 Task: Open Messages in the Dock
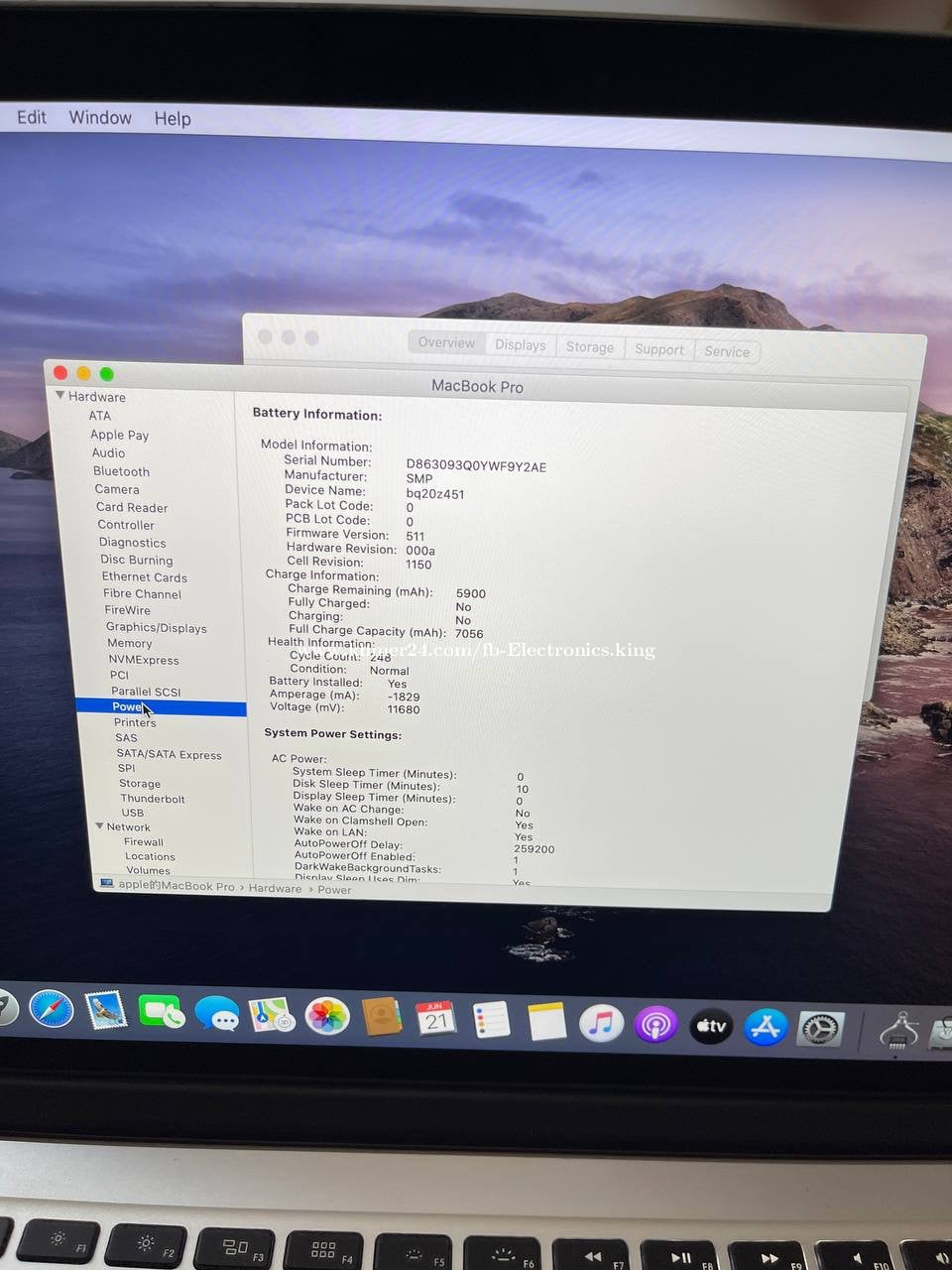tap(216, 1014)
